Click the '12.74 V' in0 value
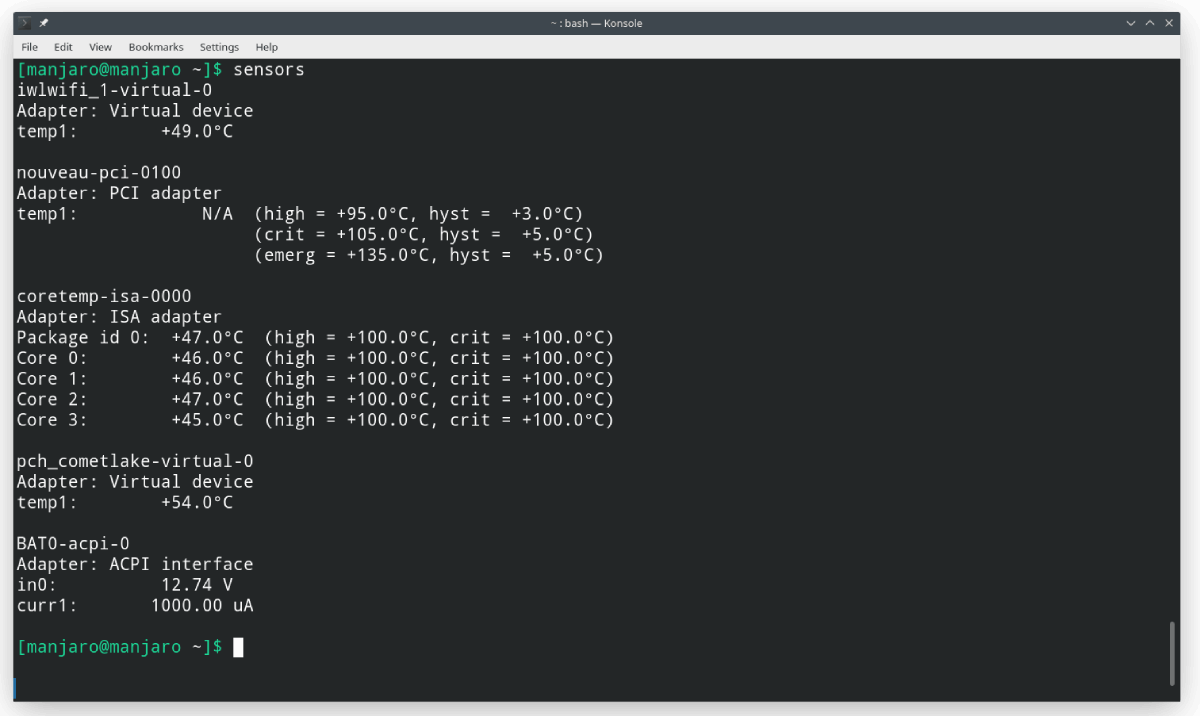Viewport: 1200px width, 716px height. (197, 585)
